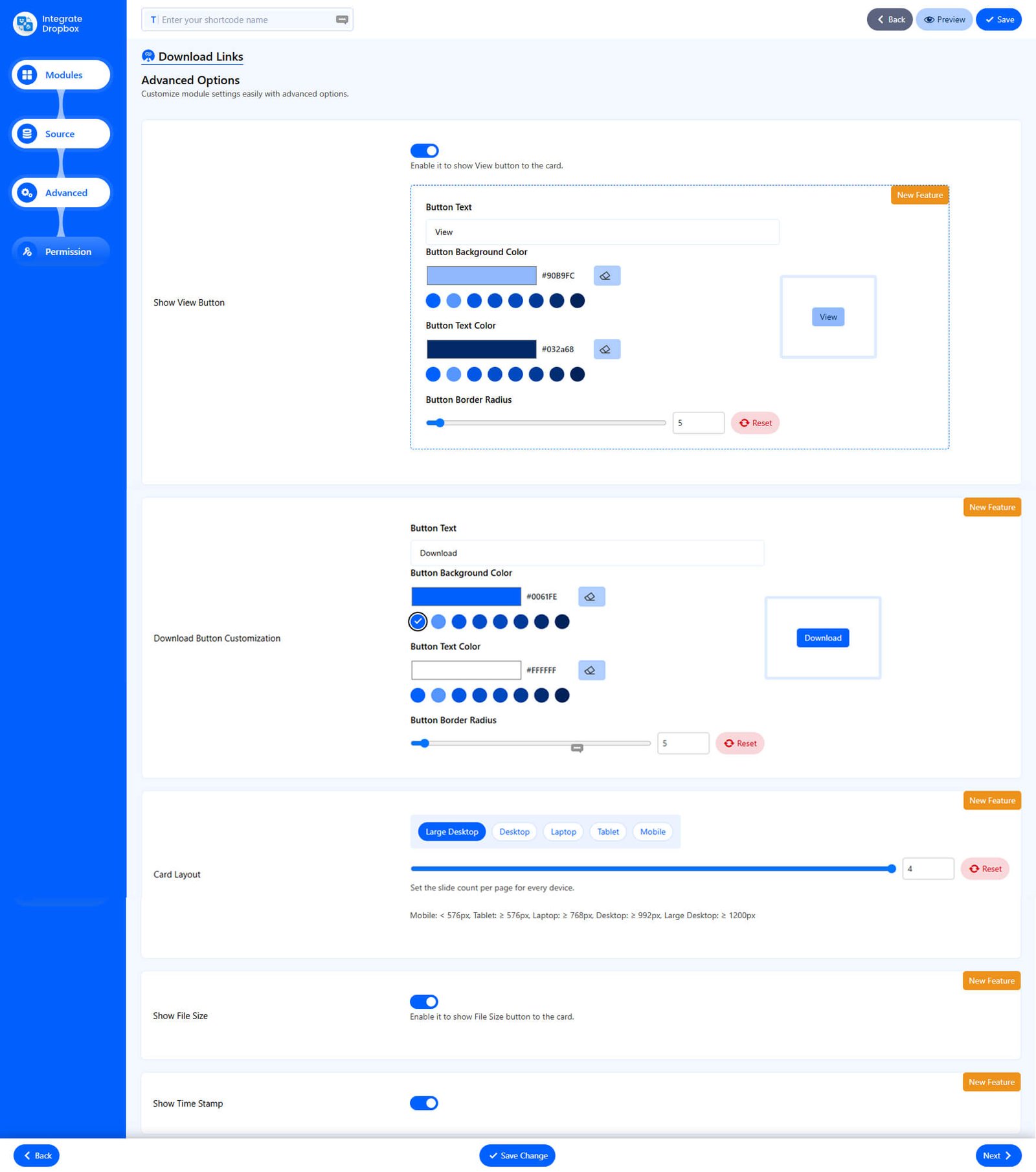
Task: Select the Desktop layout tab
Action: [x=514, y=832]
